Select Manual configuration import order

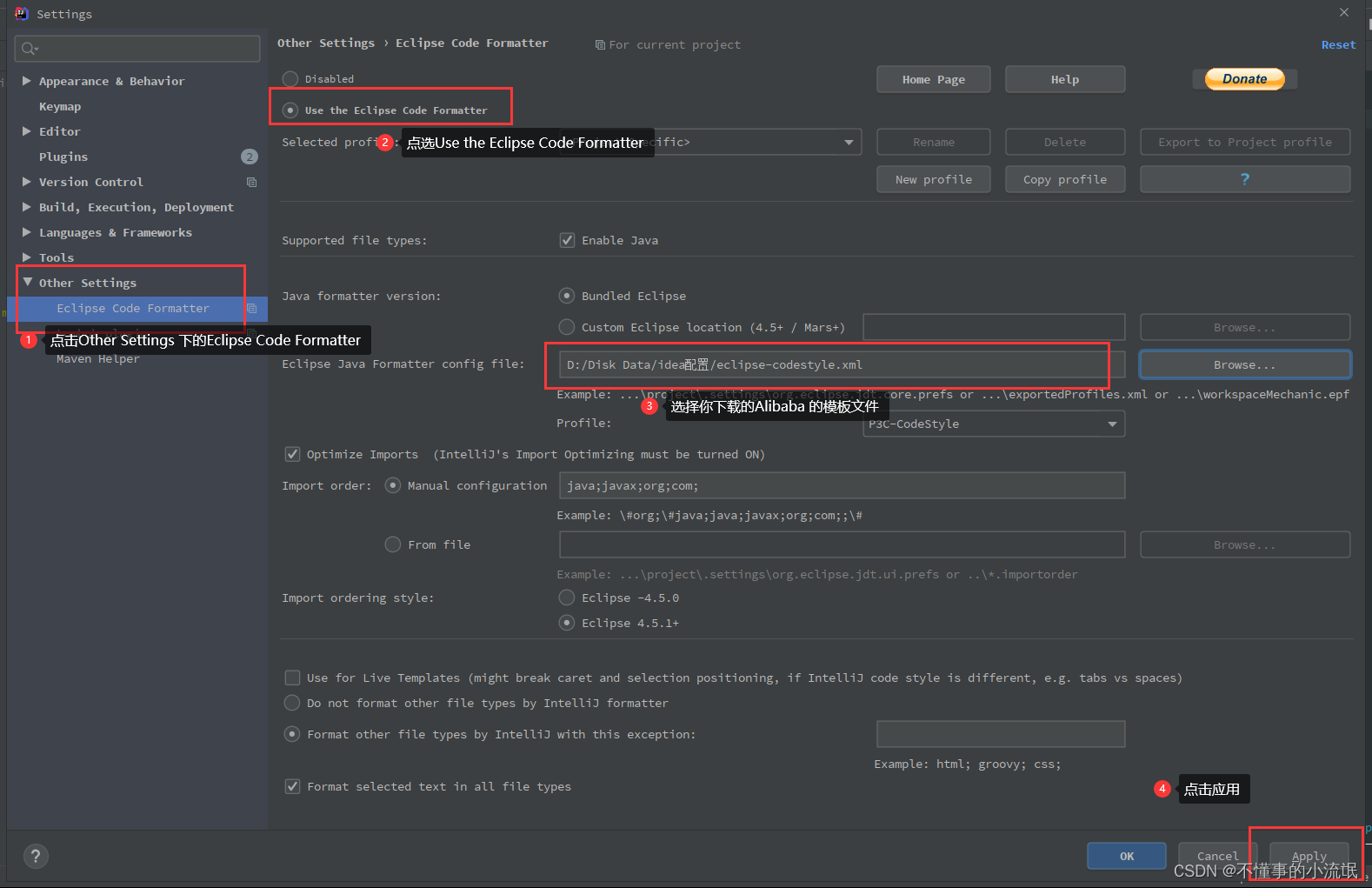point(393,485)
